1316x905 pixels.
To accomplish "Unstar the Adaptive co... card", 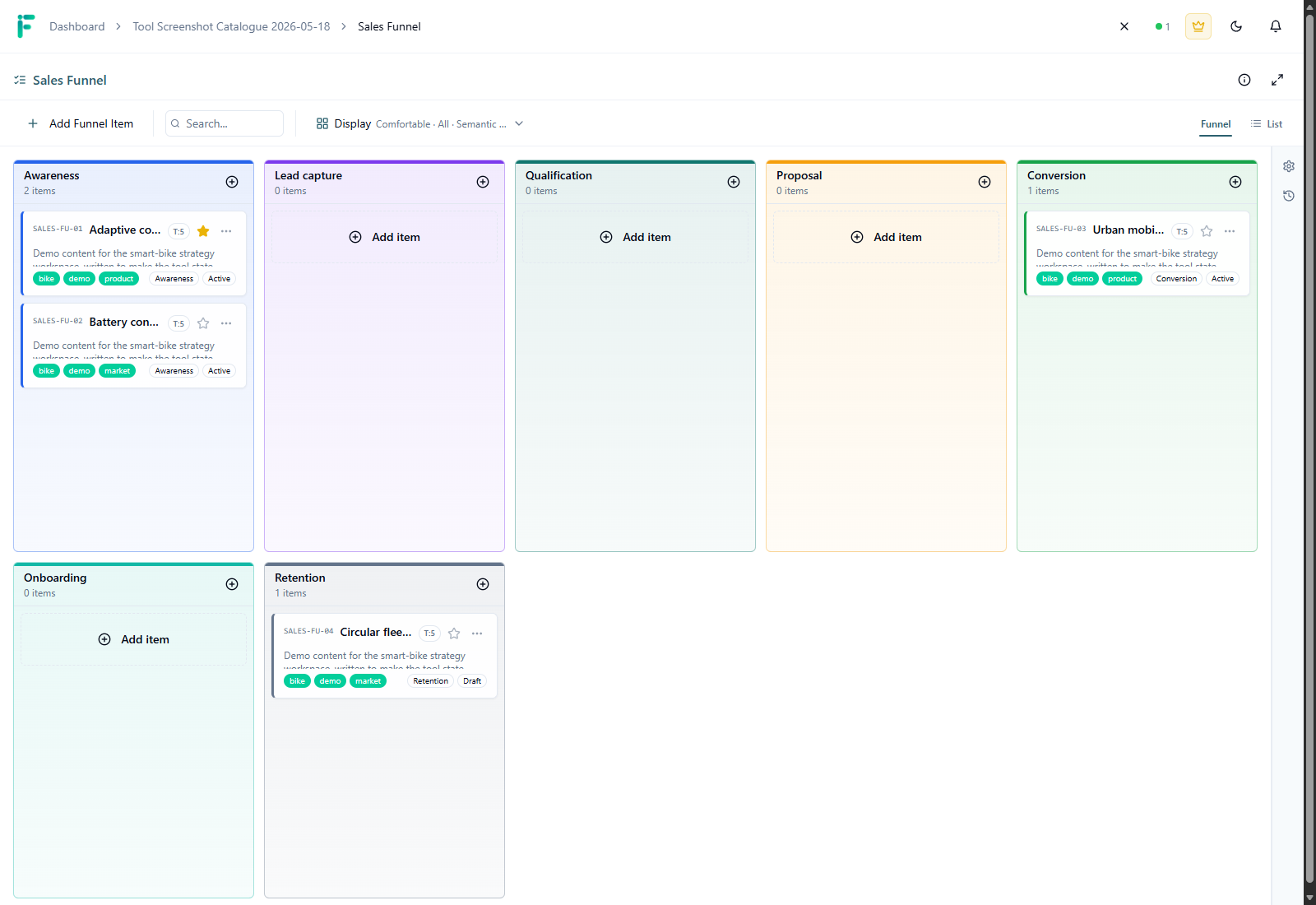I will click(x=203, y=231).
